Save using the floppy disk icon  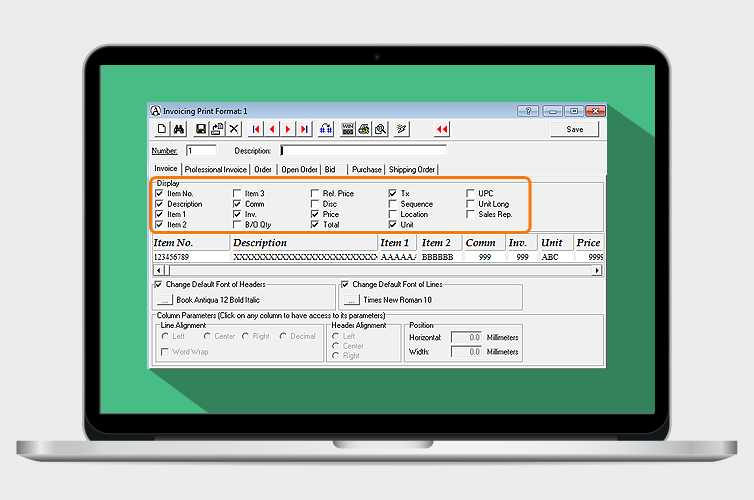[201, 129]
